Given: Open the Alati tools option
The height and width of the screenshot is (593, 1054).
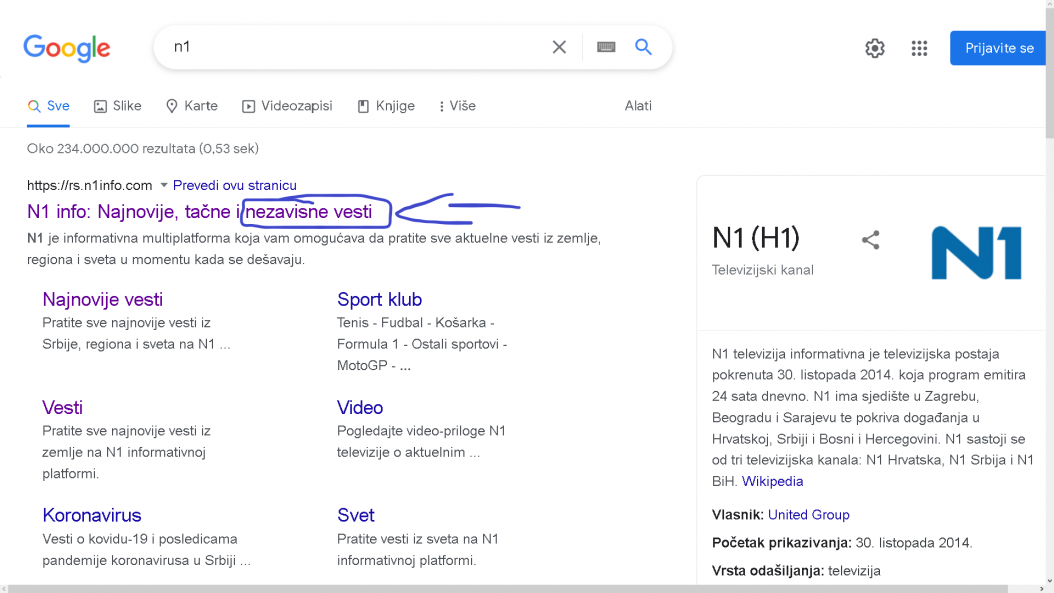Looking at the screenshot, I should click(x=638, y=106).
